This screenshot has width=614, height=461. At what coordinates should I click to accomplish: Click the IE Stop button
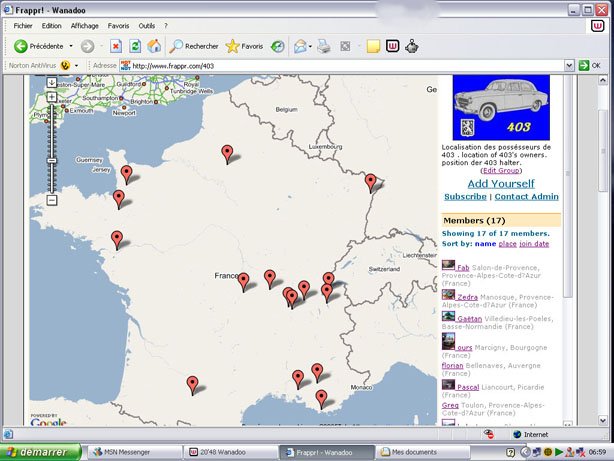(116, 46)
